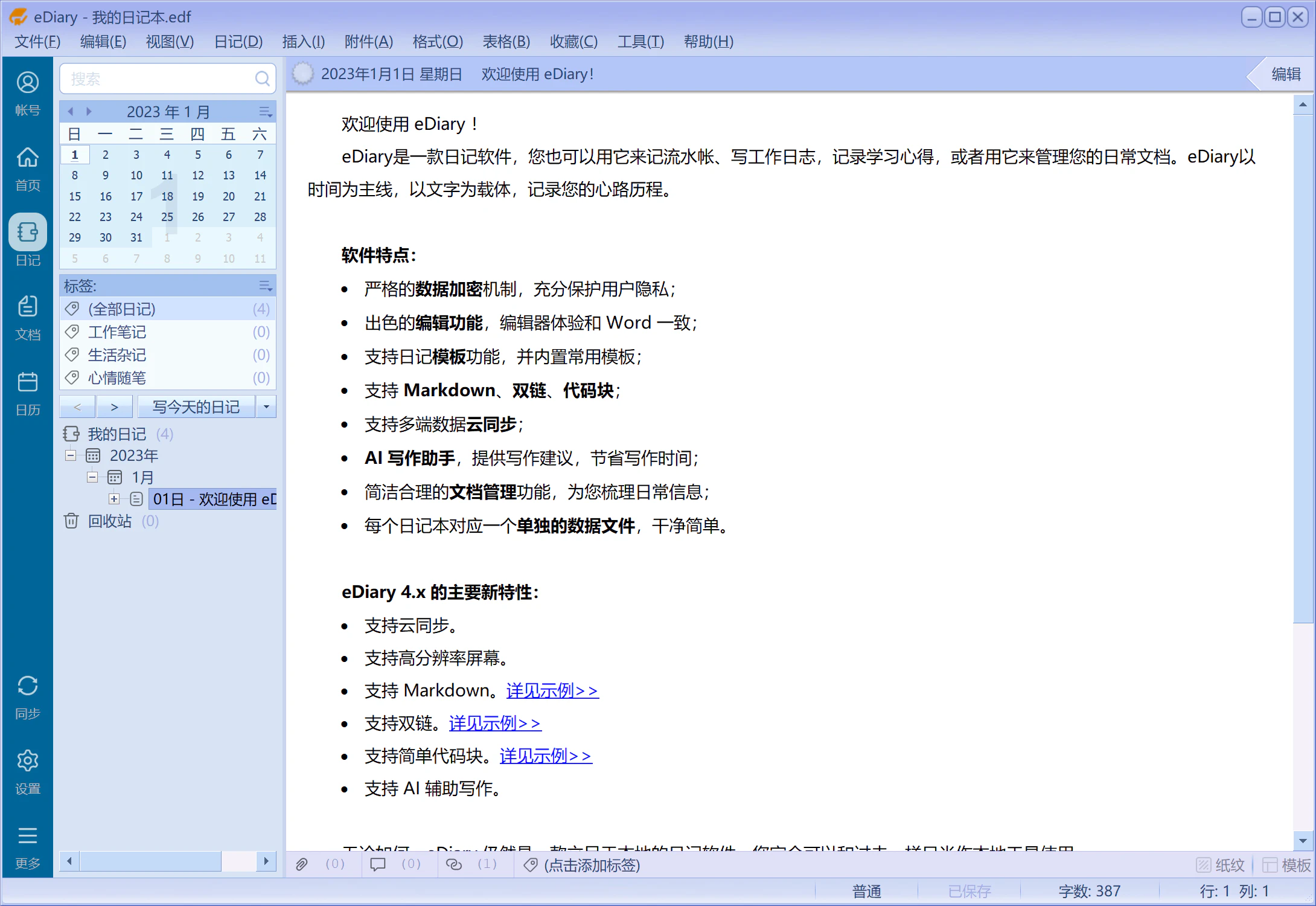Click the attachment paperclip icon
1316x906 pixels.
tap(301, 864)
